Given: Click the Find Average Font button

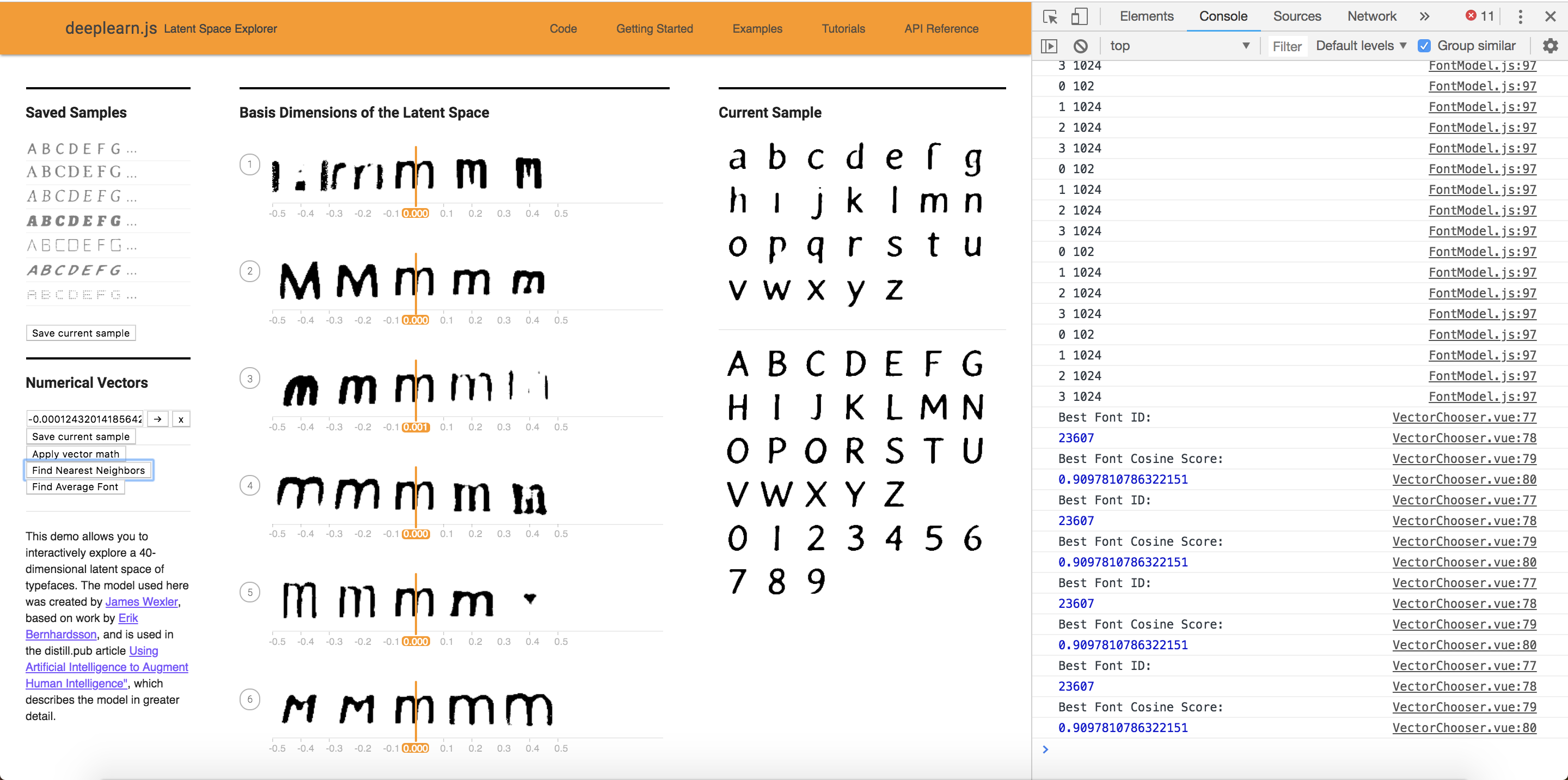Looking at the screenshot, I should [76, 486].
